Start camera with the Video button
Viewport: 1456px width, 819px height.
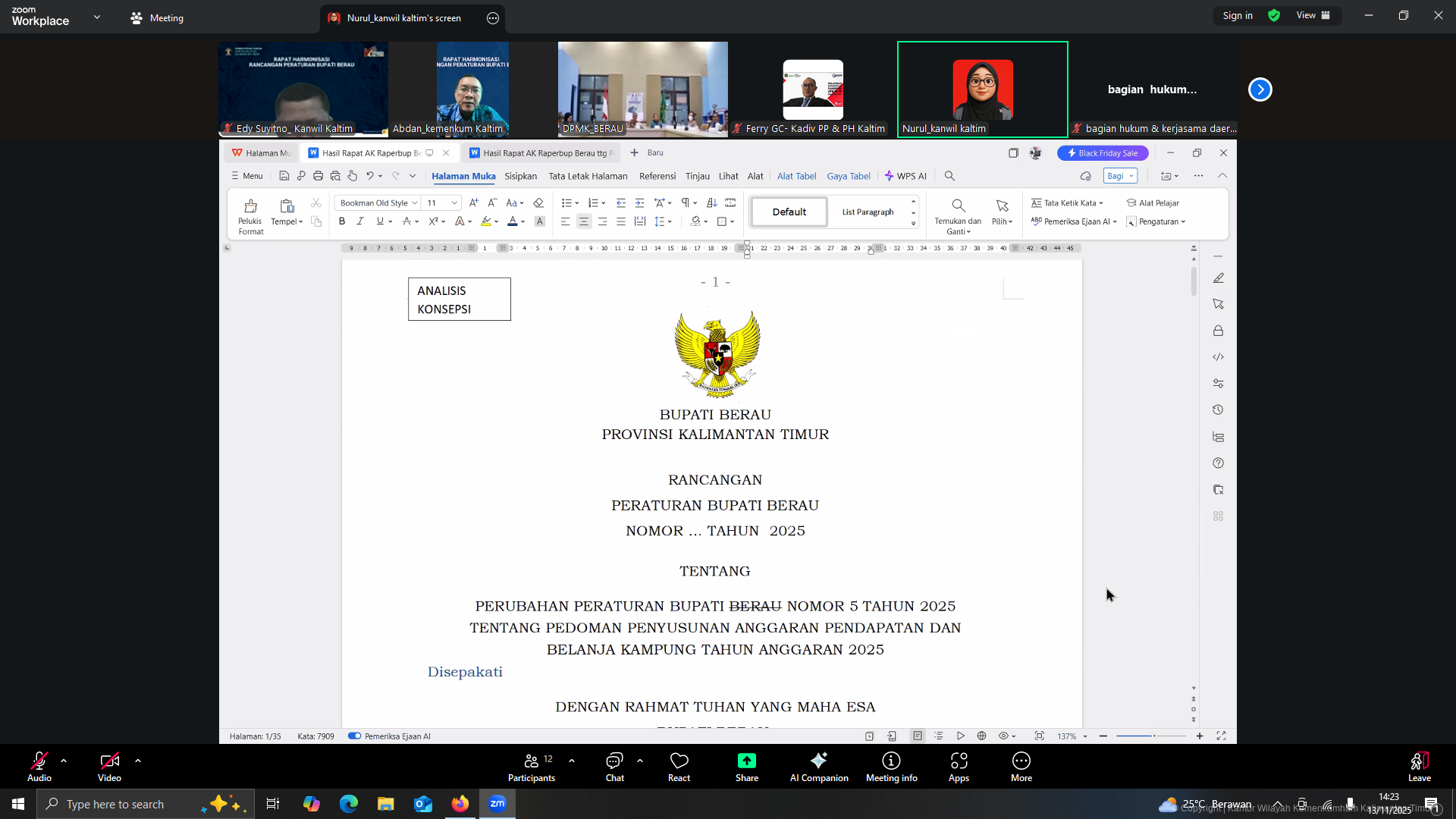pos(109,761)
